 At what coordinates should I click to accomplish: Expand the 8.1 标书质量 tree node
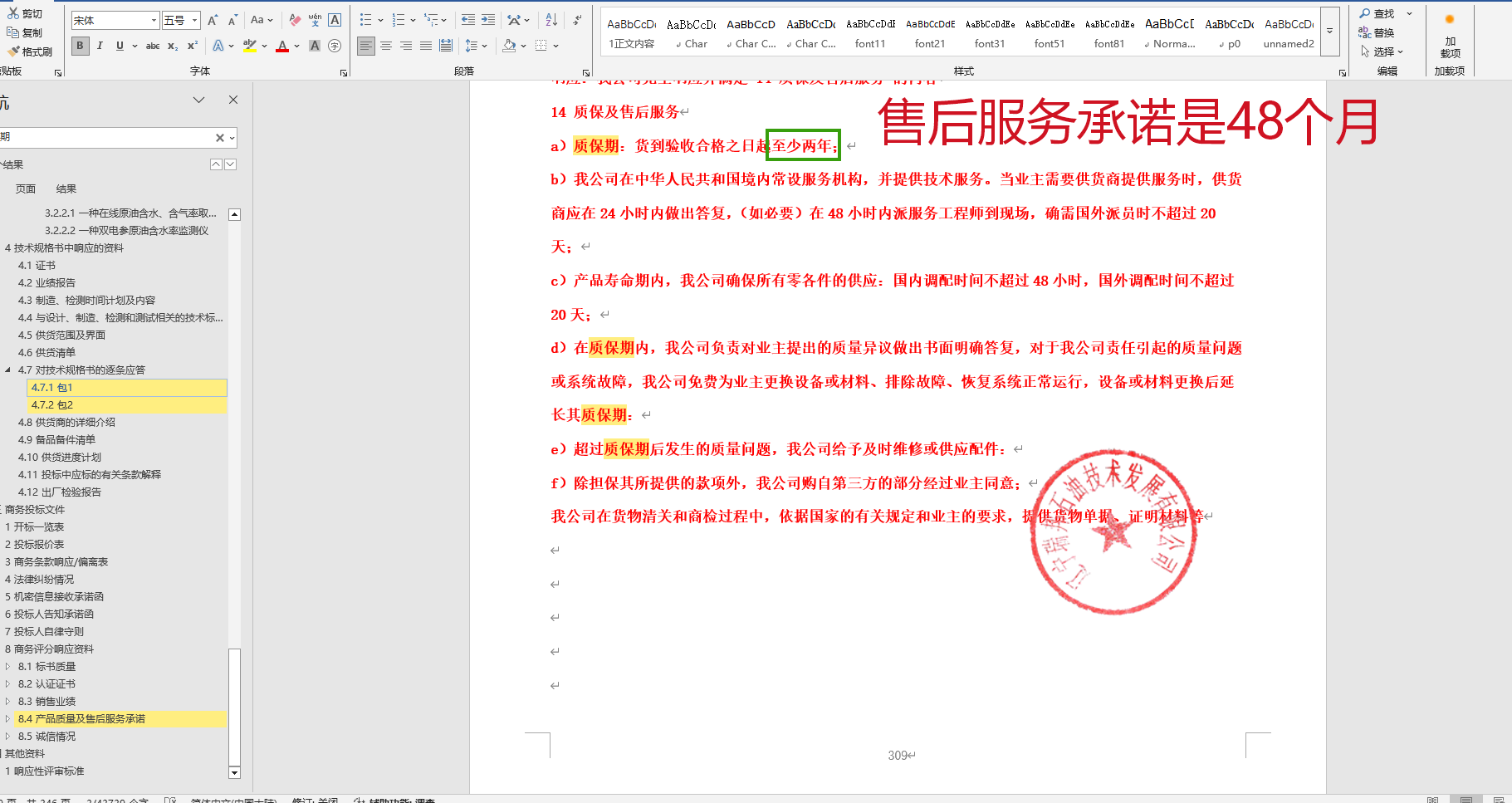click(7, 667)
